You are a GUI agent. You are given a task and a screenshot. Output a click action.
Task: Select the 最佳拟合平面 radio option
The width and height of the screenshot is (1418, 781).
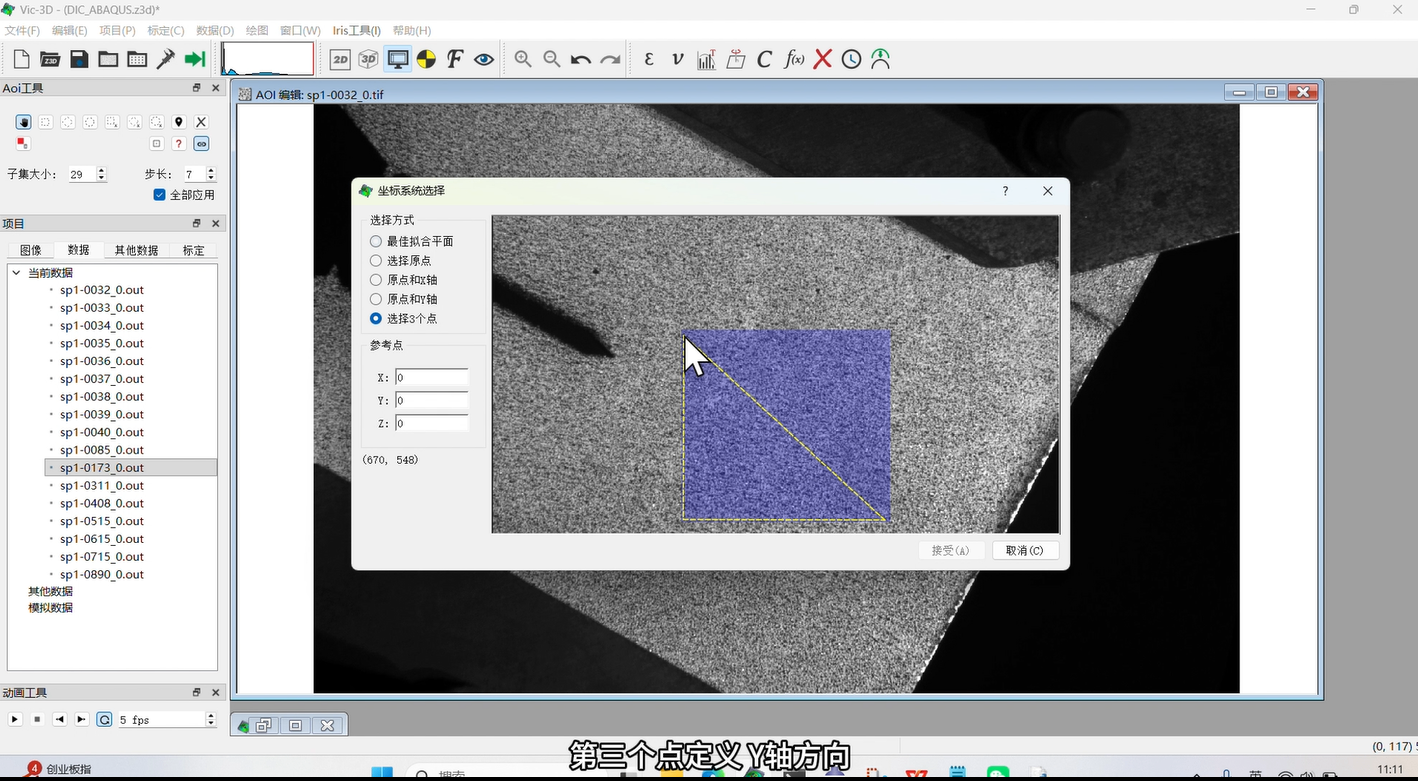click(376, 241)
